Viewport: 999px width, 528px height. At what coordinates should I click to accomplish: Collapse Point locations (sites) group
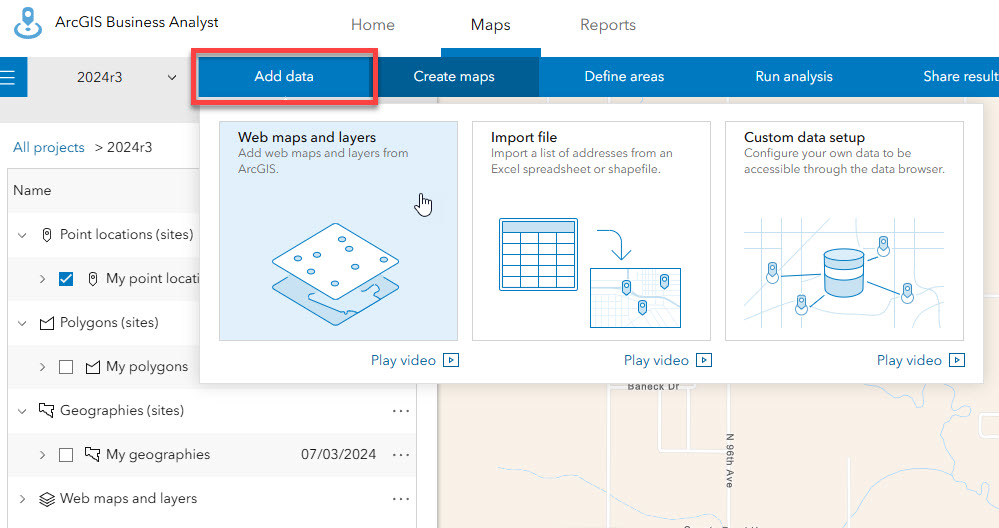[x=22, y=235]
